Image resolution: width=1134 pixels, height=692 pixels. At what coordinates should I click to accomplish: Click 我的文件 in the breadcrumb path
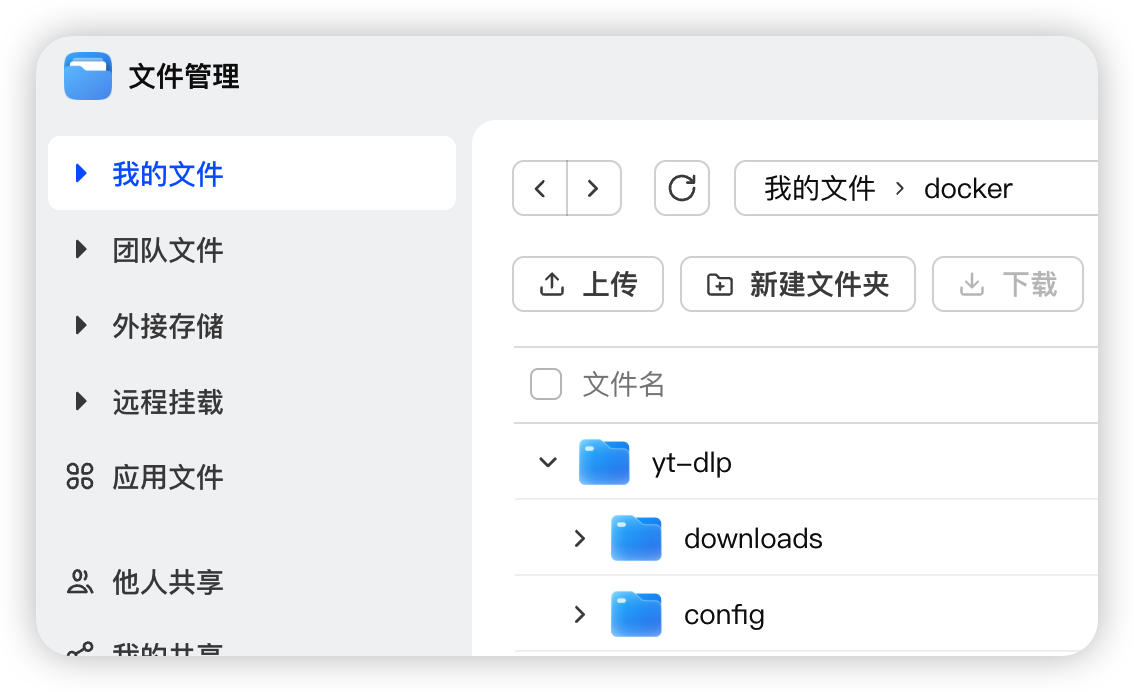pyautogui.click(x=819, y=188)
